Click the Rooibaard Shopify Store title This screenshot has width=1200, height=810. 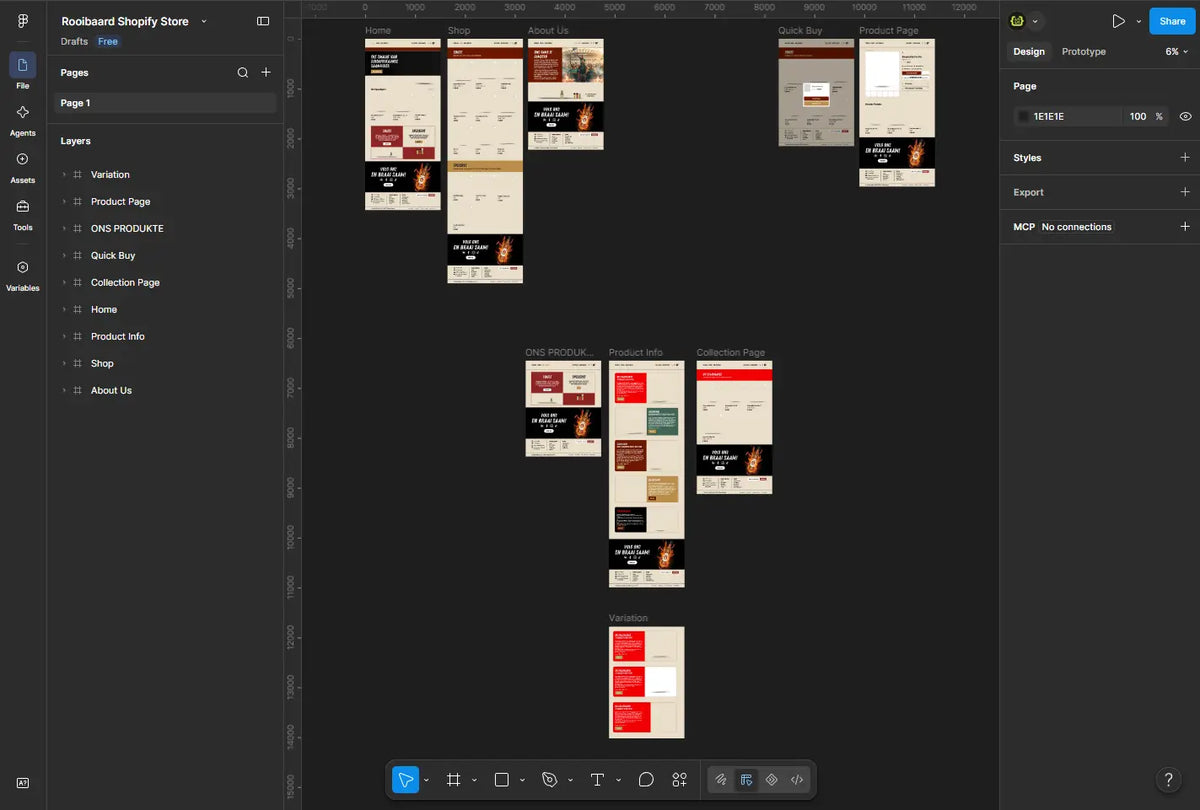tap(125, 21)
